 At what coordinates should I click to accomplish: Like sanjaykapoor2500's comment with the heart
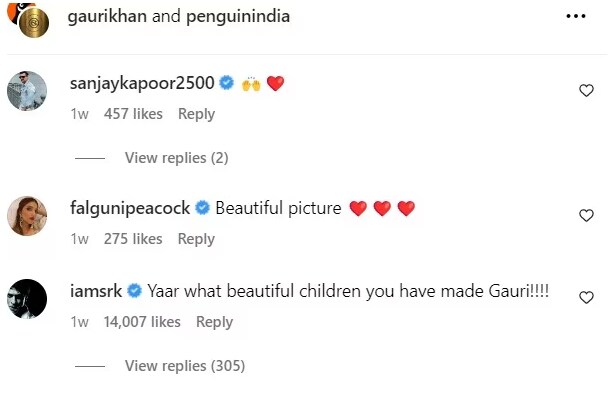586,91
